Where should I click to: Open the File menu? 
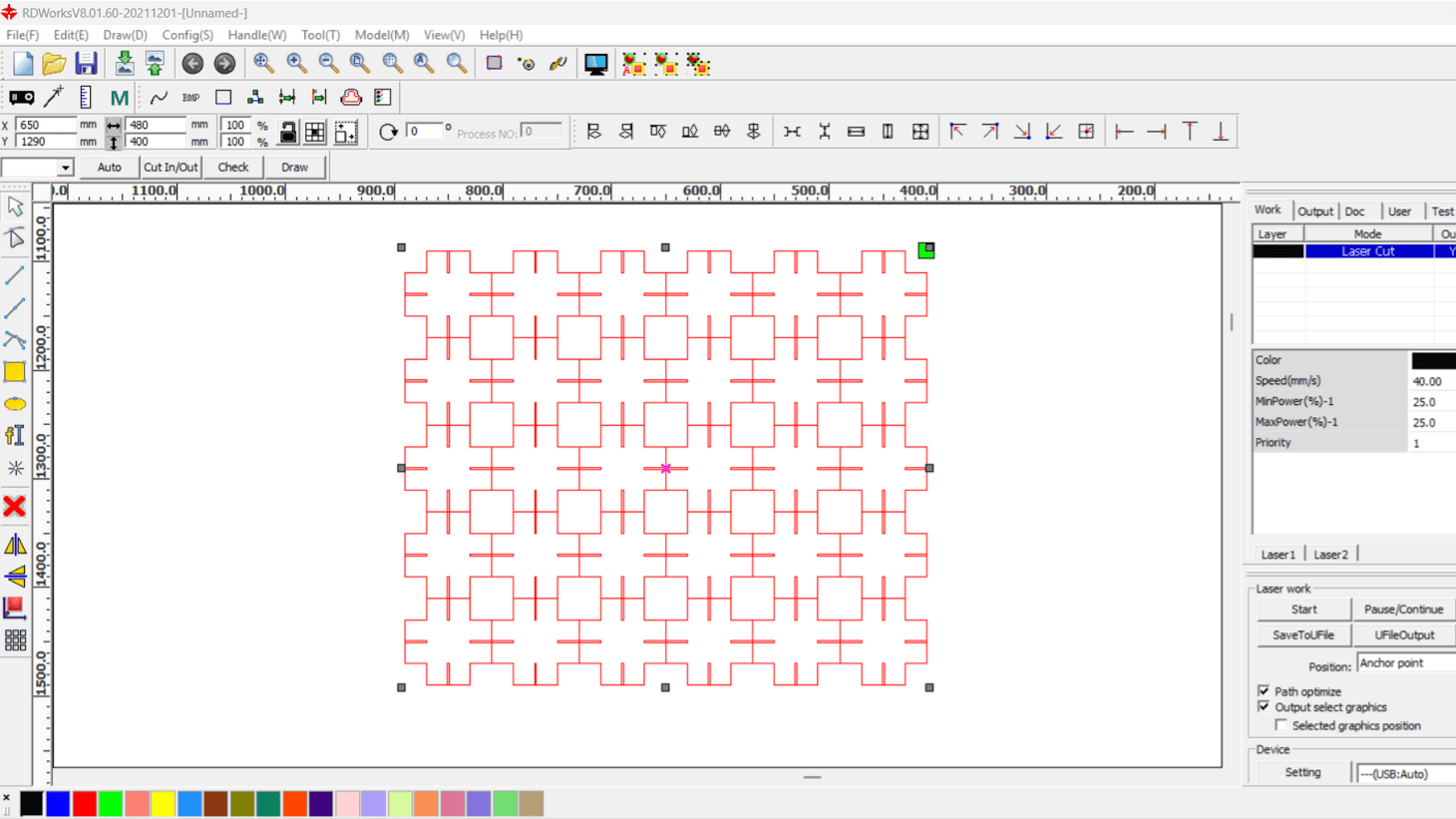click(x=23, y=35)
